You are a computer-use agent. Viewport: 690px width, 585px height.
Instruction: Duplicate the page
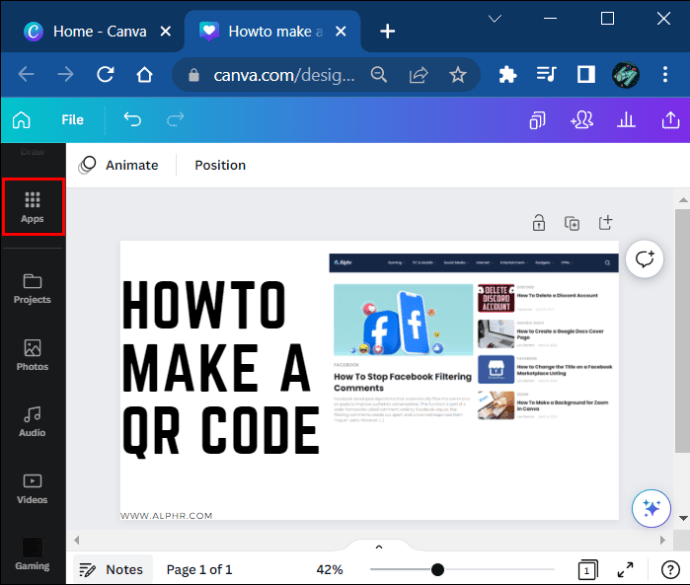pos(572,222)
